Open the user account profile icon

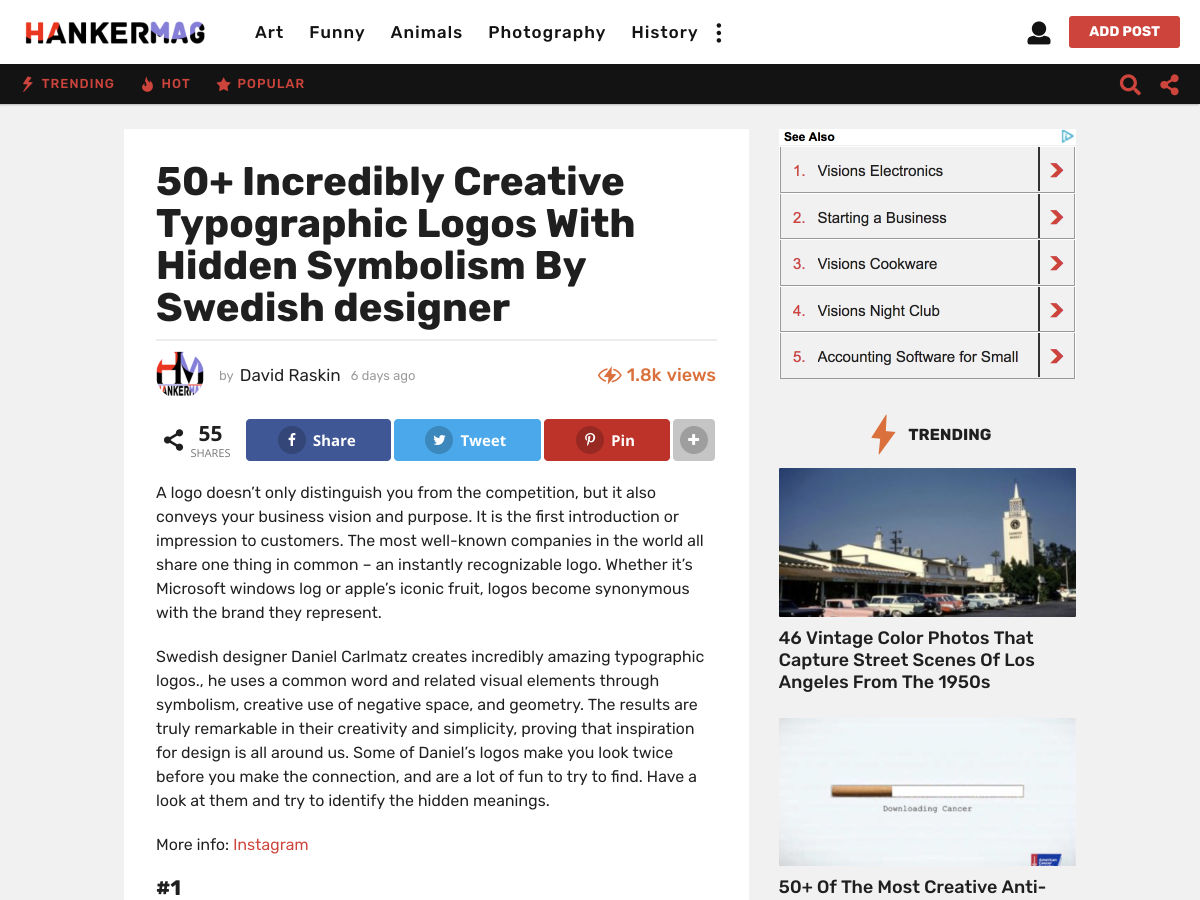click(1039, 33)
